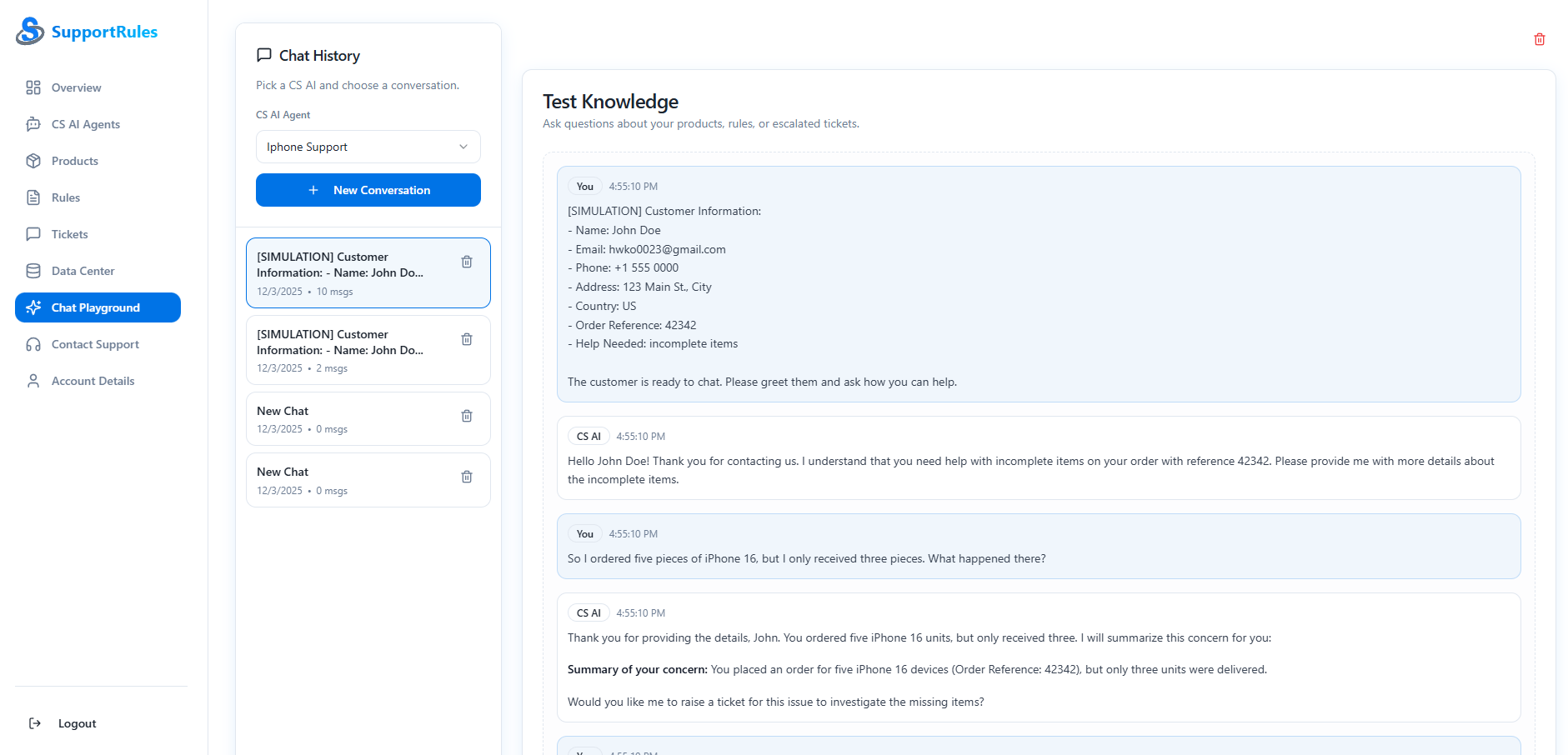This screenshot has width=1568, height=755.
Task: Click the Chat Playground sparkle icon
Action: coord(33,307)
